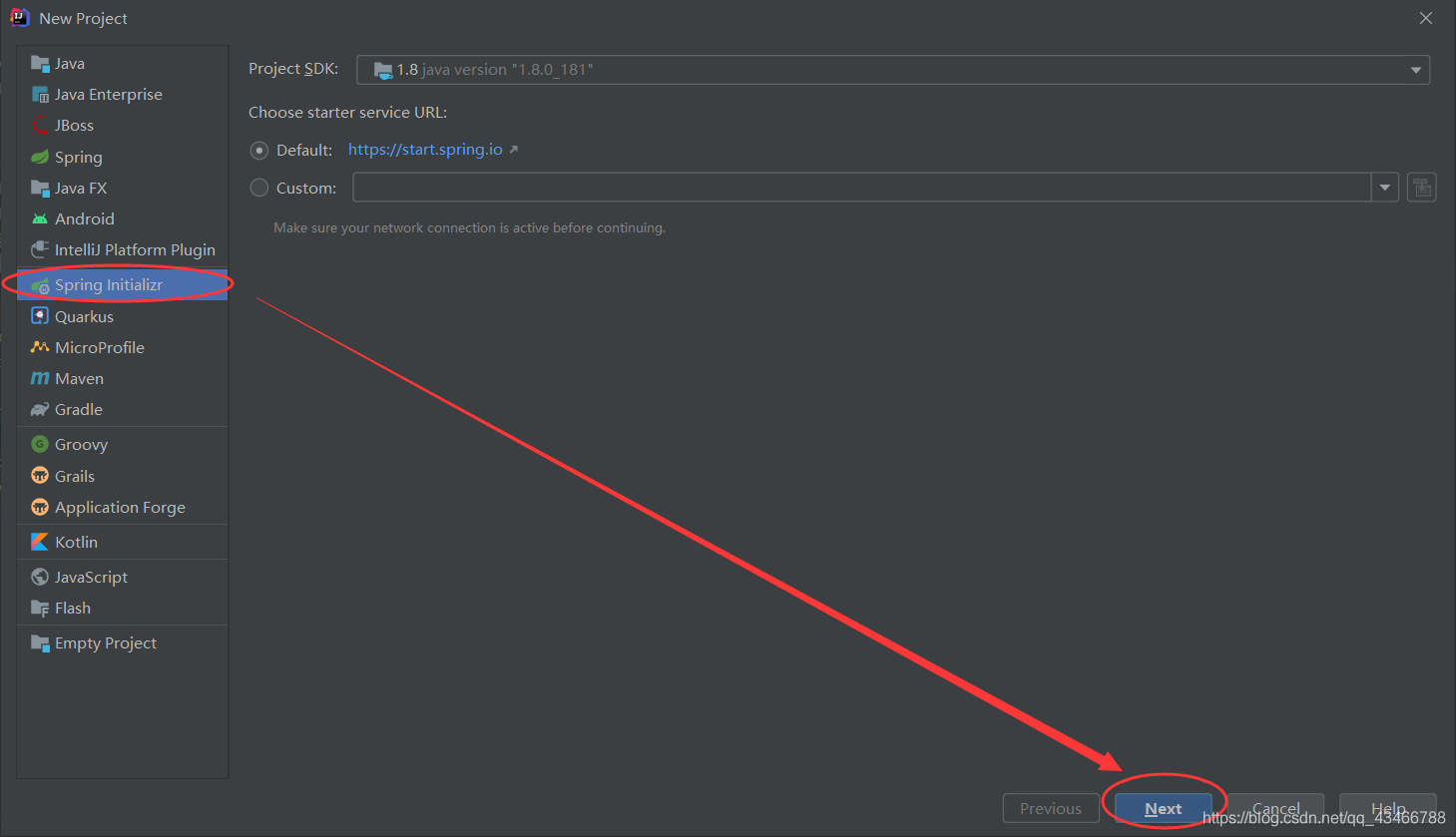Click the Grails icon
1456x837 pixels.
pos(40,475)
